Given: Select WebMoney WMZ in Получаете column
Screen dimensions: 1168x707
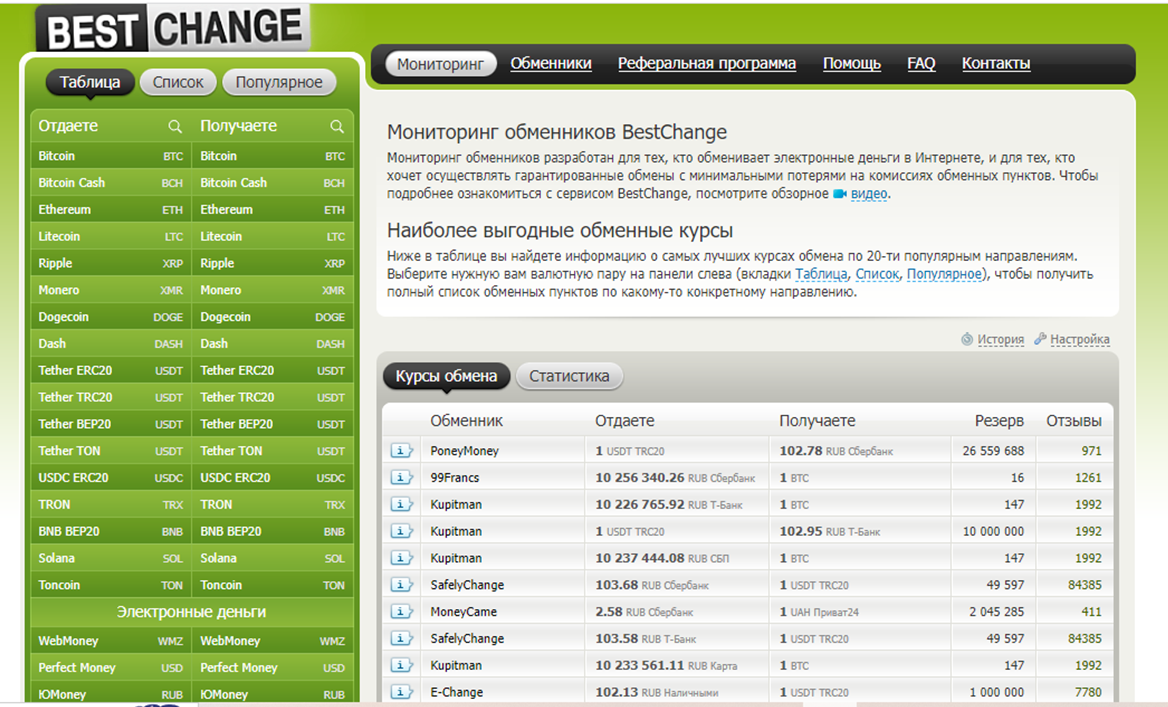Looking at the screenshot, I should tap(273, 641).
